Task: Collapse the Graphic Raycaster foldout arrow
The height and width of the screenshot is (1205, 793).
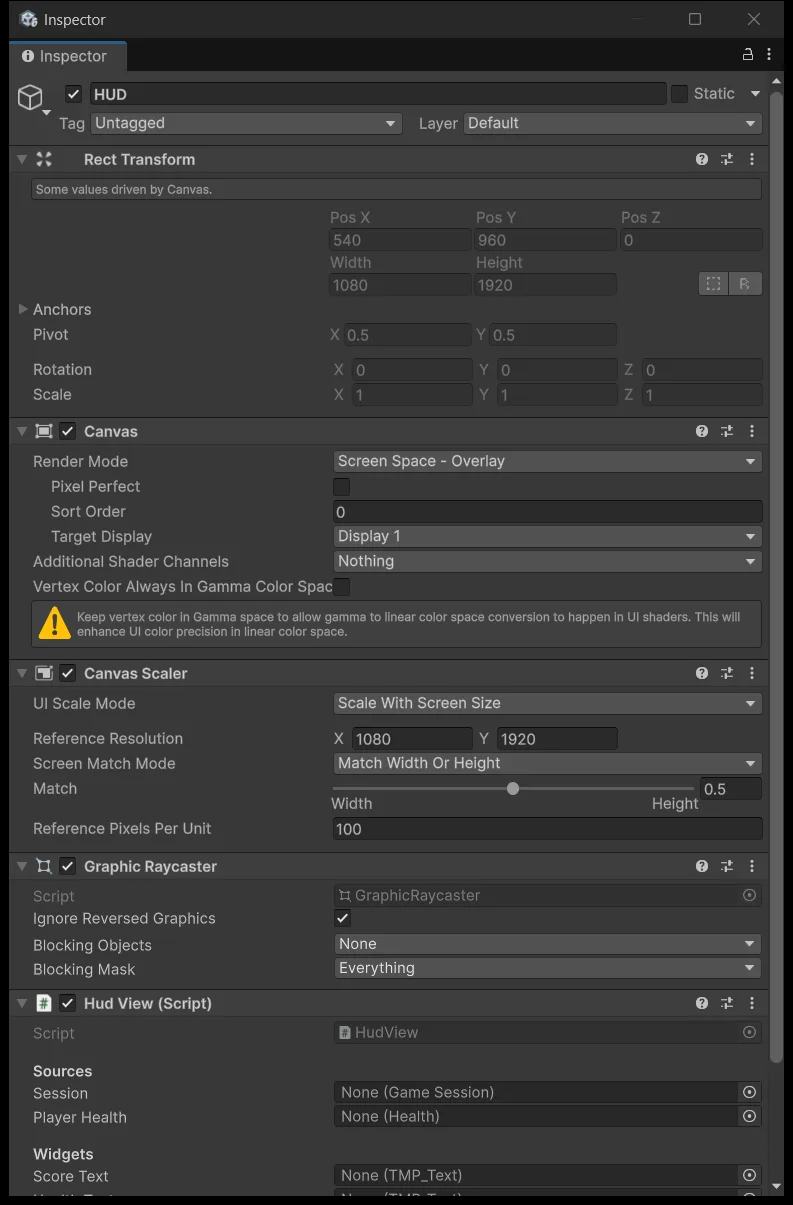Action: pos(22,866)
